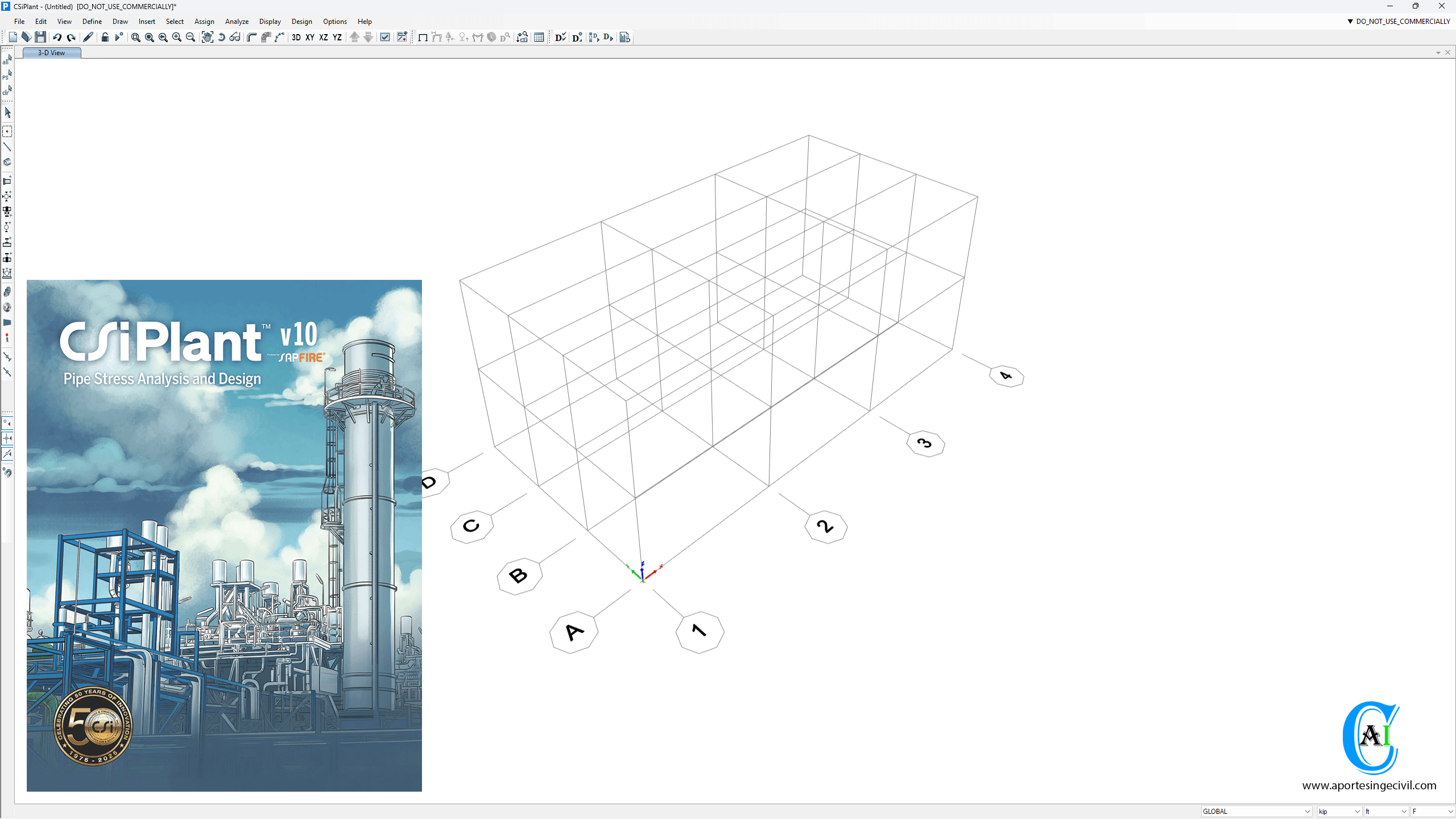Image resolution: width=1456 pixels, height=819 pixels.
Task: Toggle the snap to points button
Action: (7, 423)
